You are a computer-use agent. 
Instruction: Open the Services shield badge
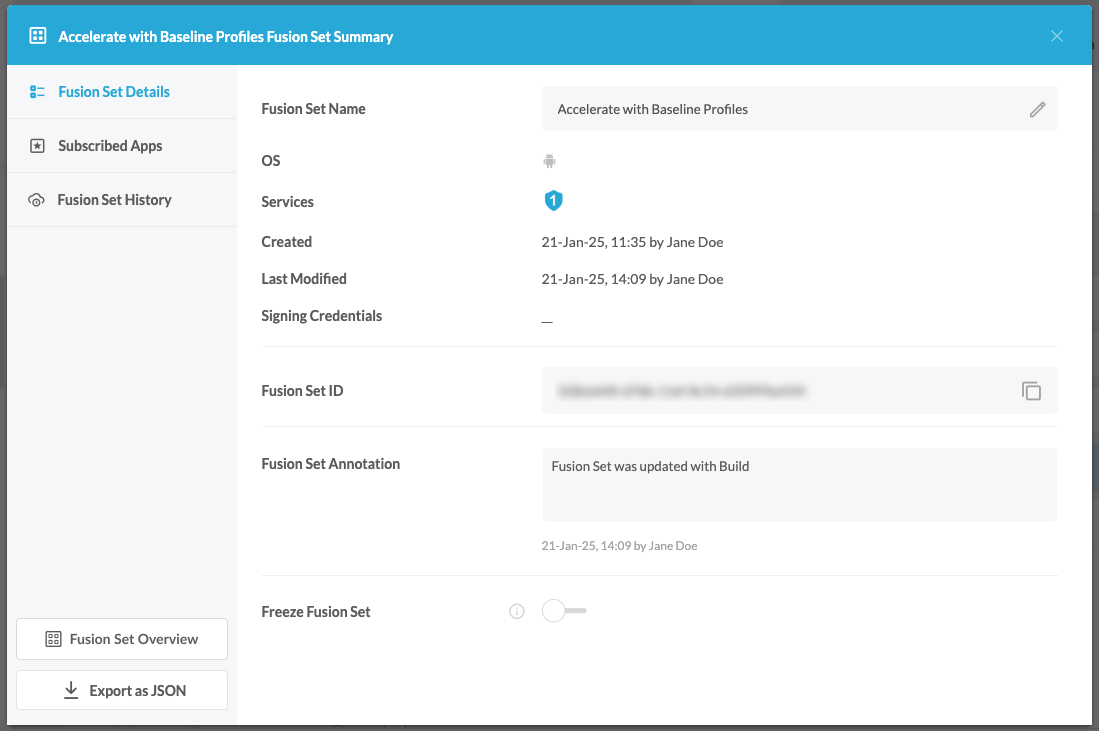click(553, 200)
